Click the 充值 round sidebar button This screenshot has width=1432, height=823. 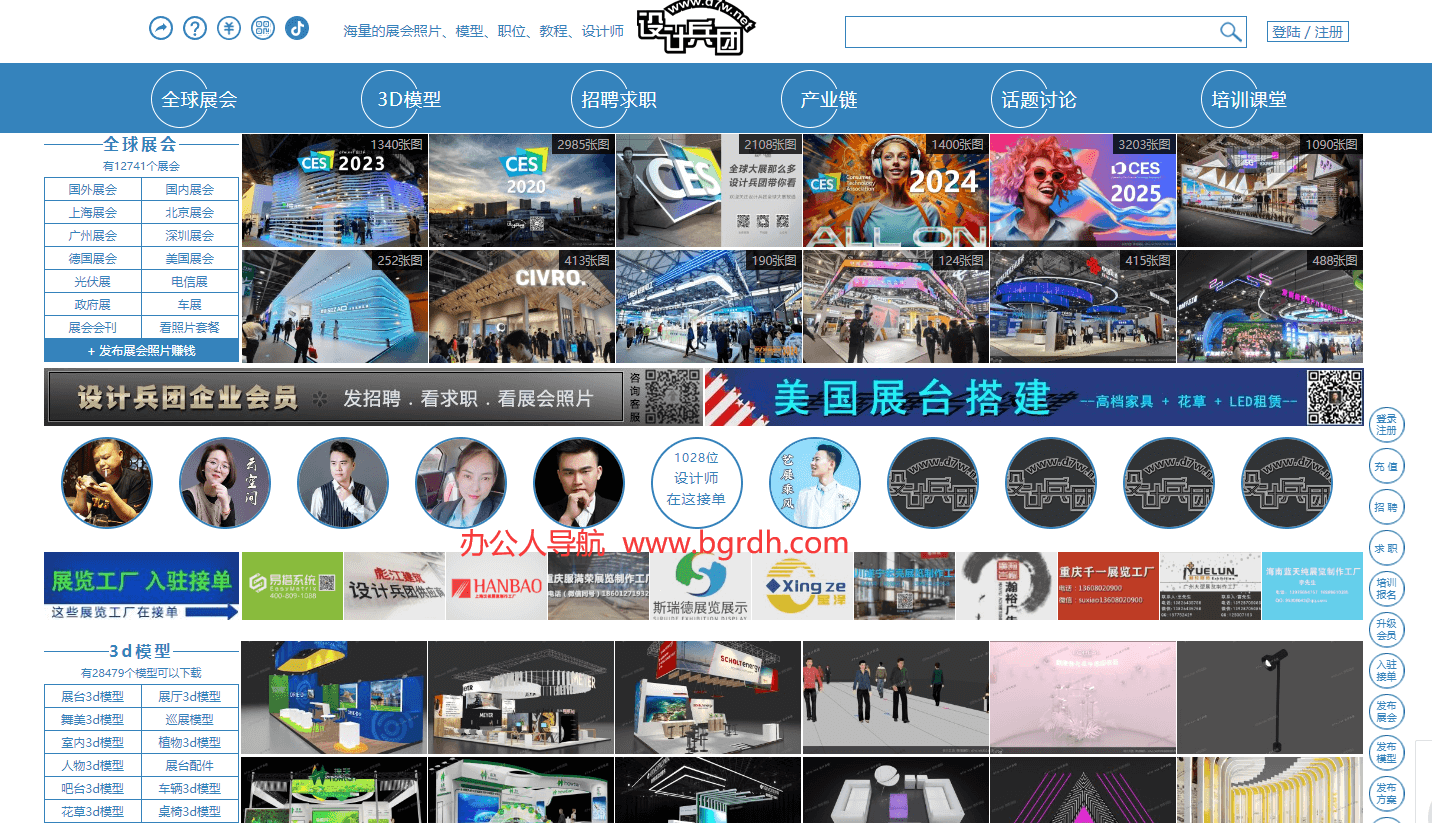pyautogui.click(x=1386, y=467)
